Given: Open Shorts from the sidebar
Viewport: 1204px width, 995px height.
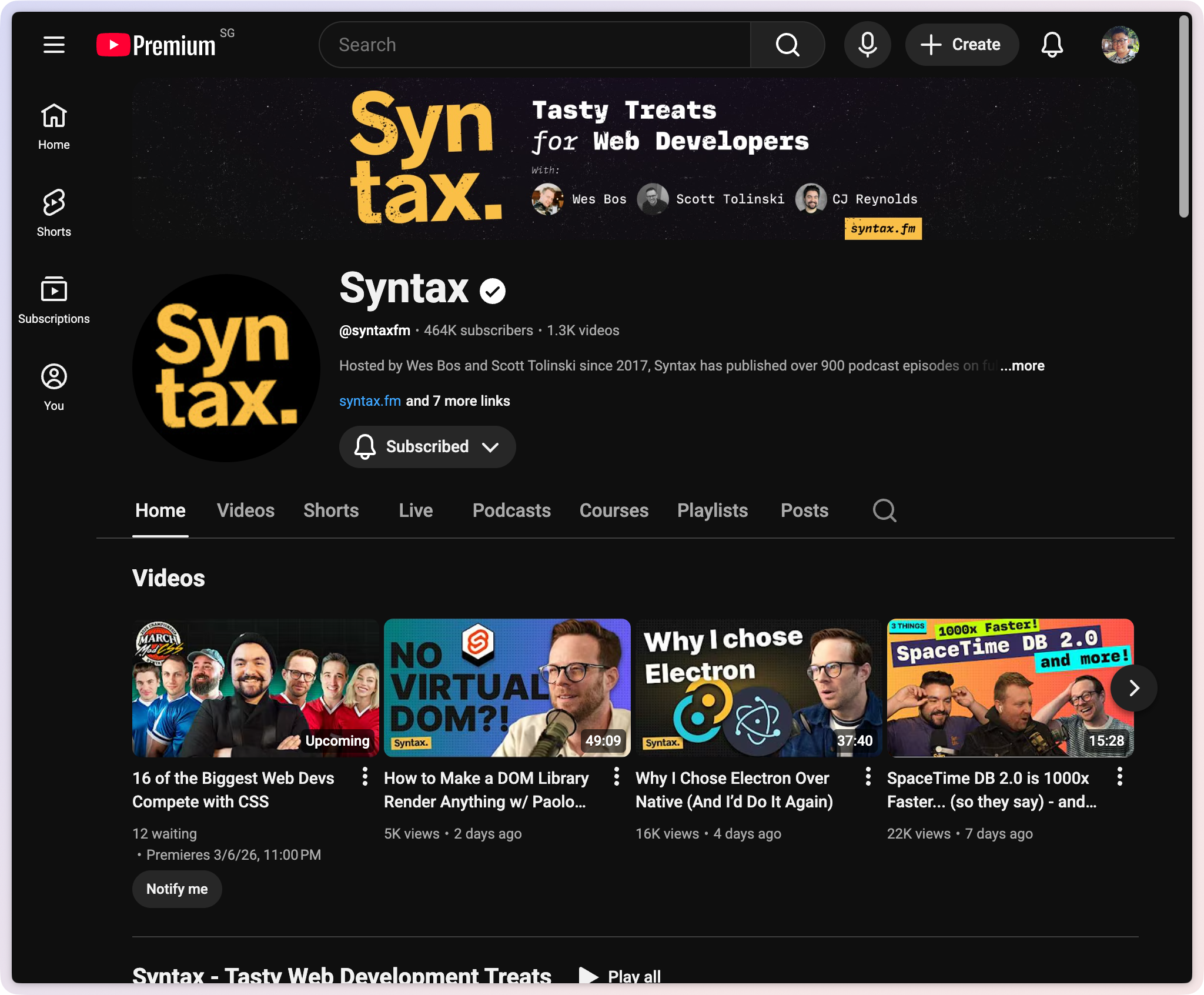Looking at the screenshot, I should pyautogui.click(x=53, y=213).
